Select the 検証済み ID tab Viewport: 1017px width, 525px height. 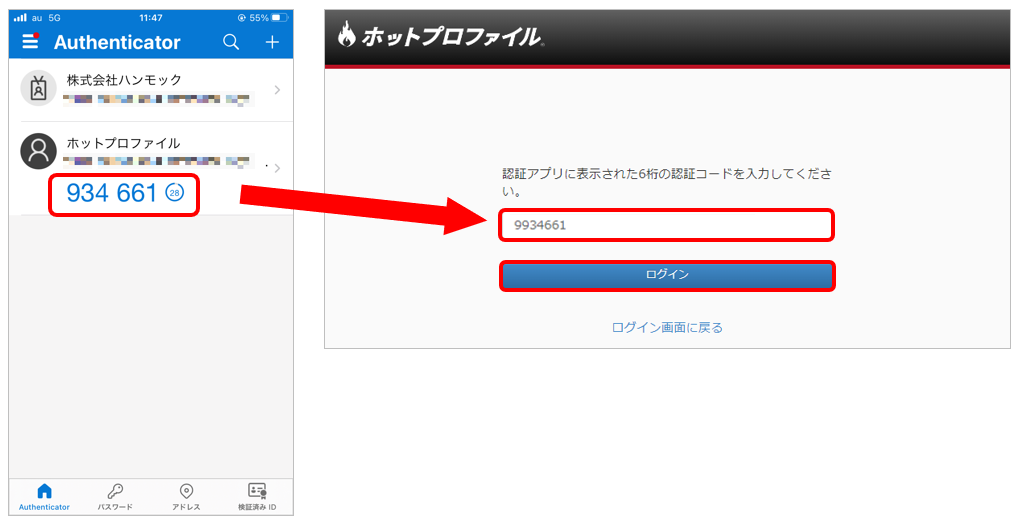pyautogui.click(x=257, y=496)
